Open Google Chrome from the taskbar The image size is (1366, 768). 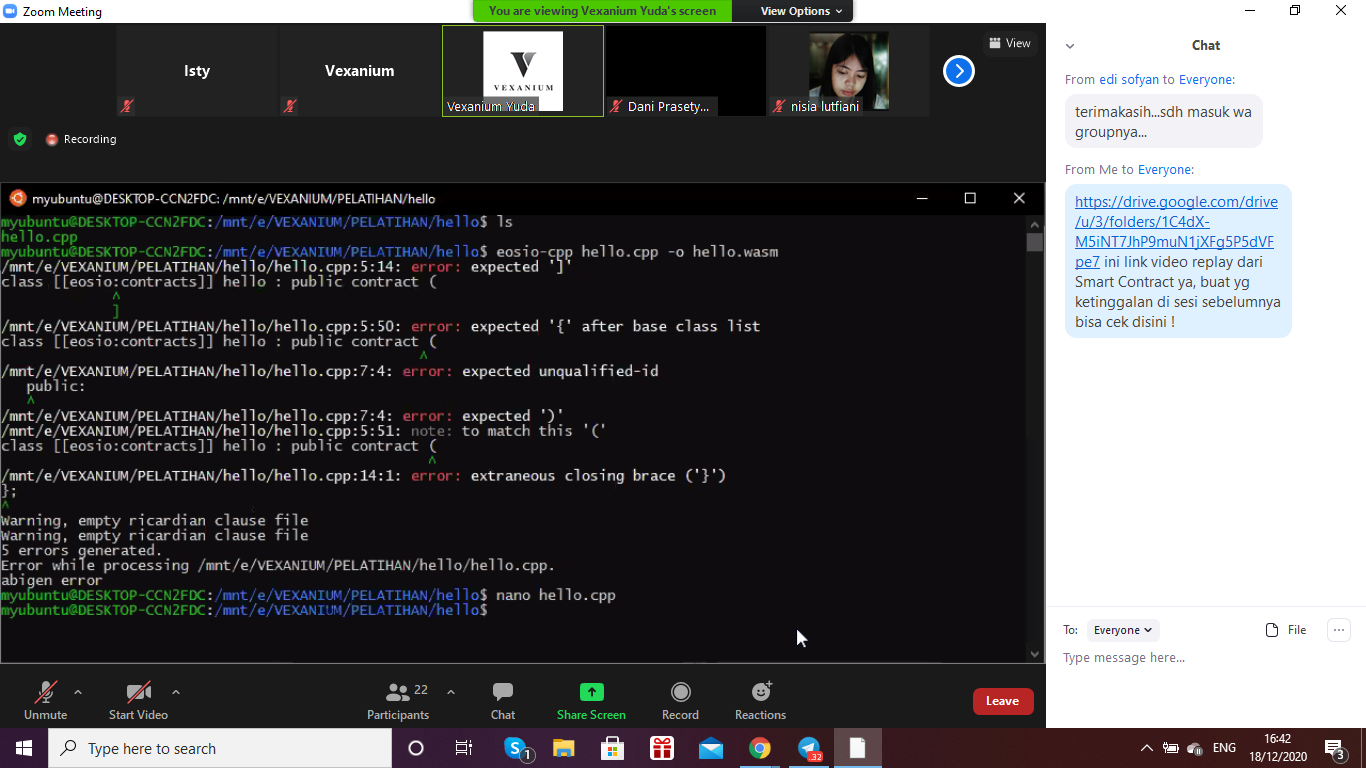click(760, 748)
